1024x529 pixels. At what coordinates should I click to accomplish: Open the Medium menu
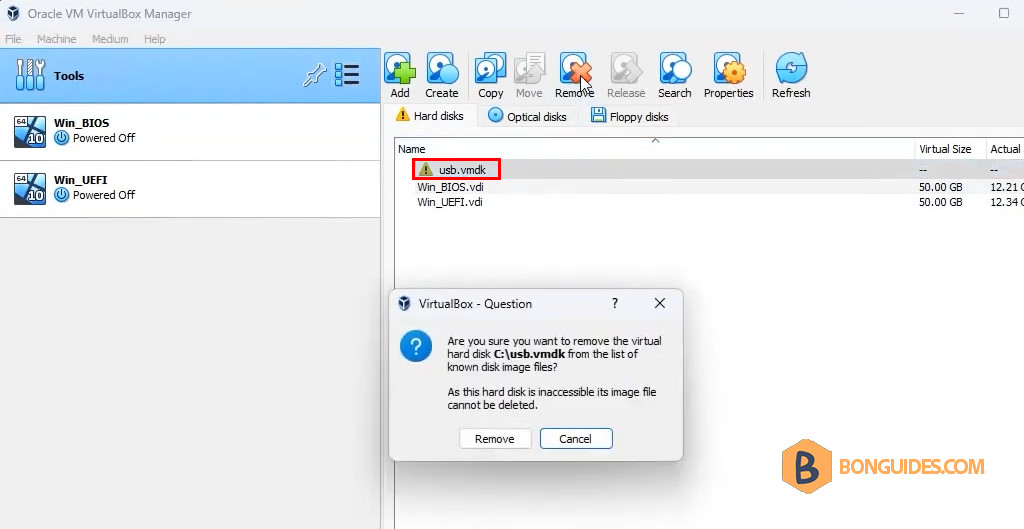click(110, 39)
